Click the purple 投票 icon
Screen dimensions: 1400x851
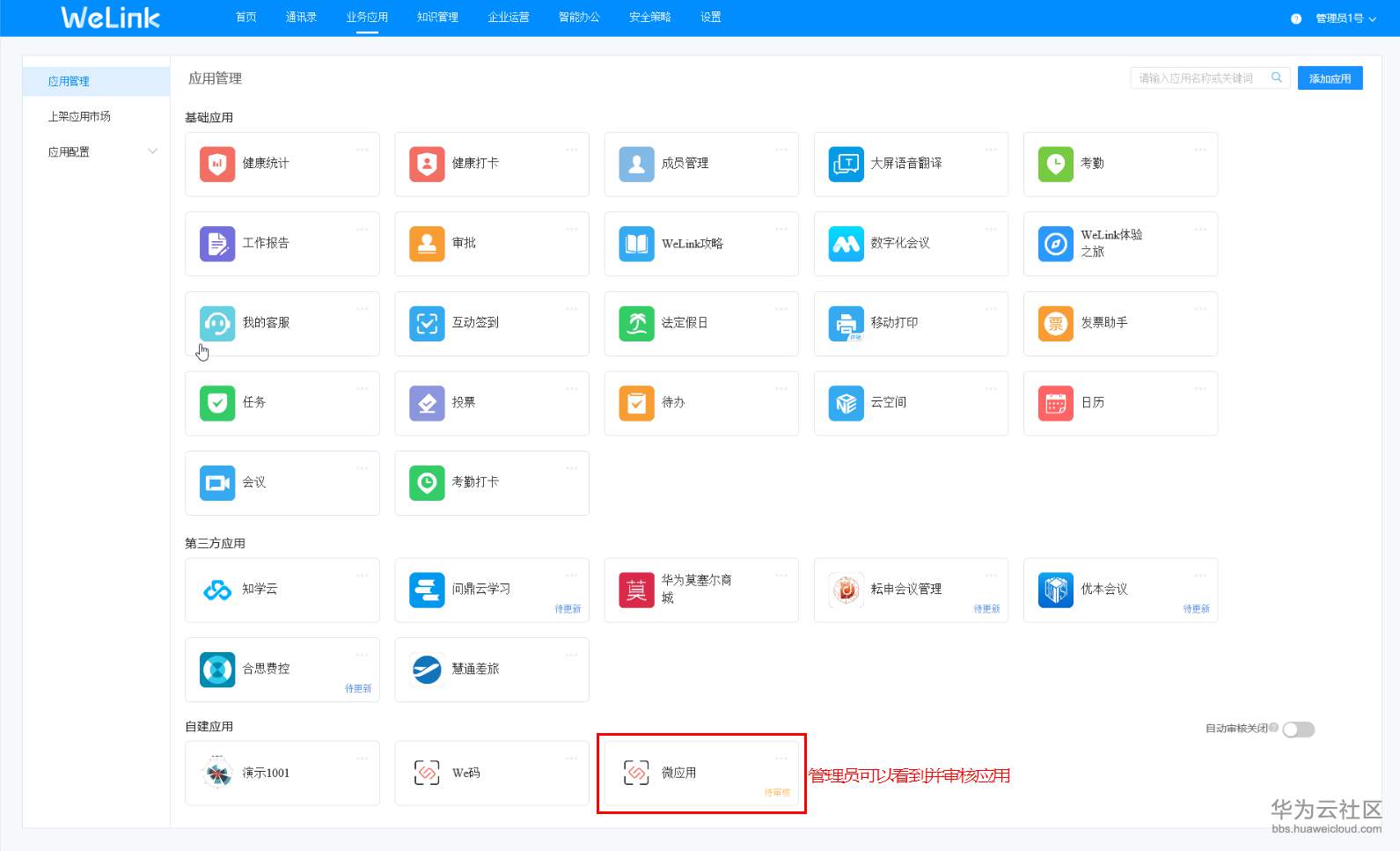tap(427, 403)
